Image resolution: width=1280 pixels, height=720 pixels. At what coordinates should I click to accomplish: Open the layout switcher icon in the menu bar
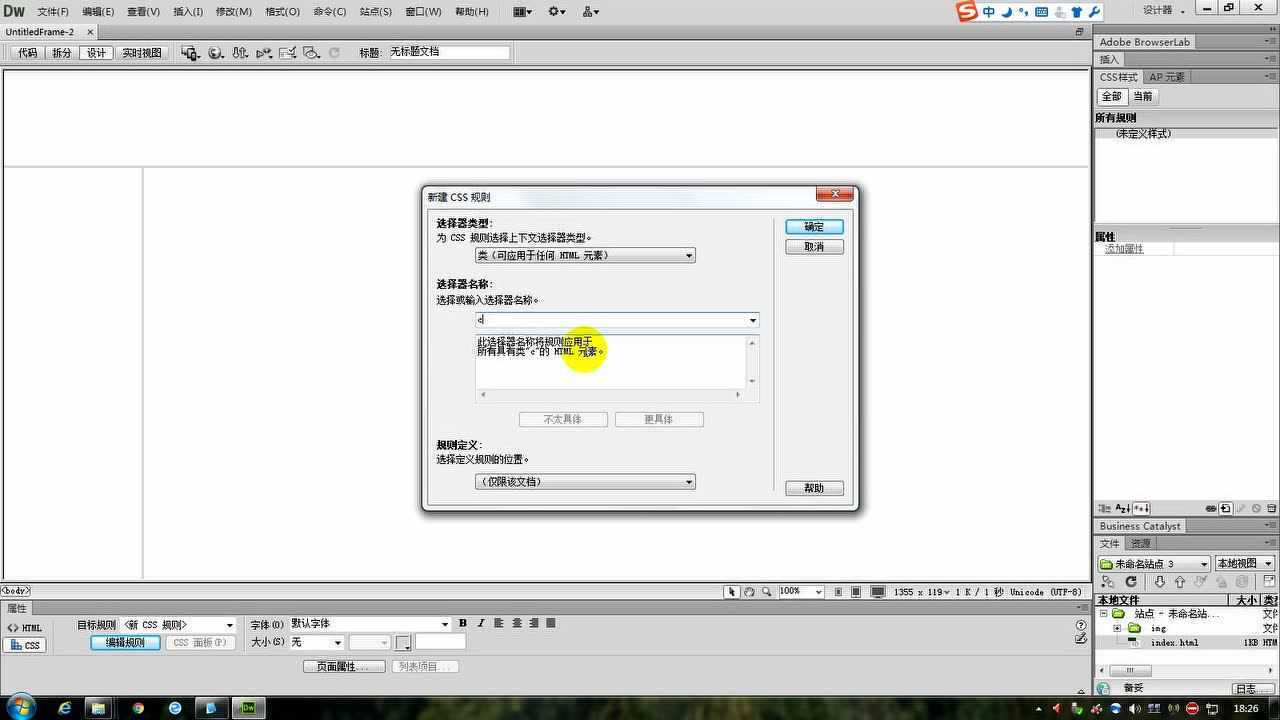click(523, 11)
